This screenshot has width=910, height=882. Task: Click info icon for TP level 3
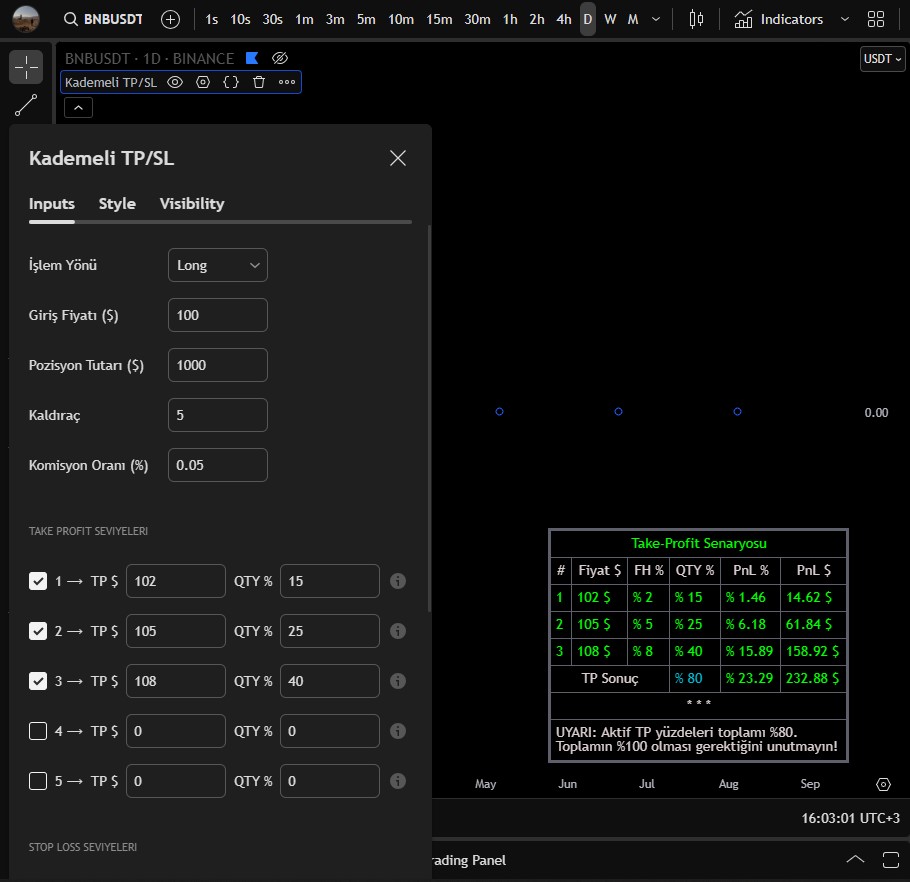[398, 681]
